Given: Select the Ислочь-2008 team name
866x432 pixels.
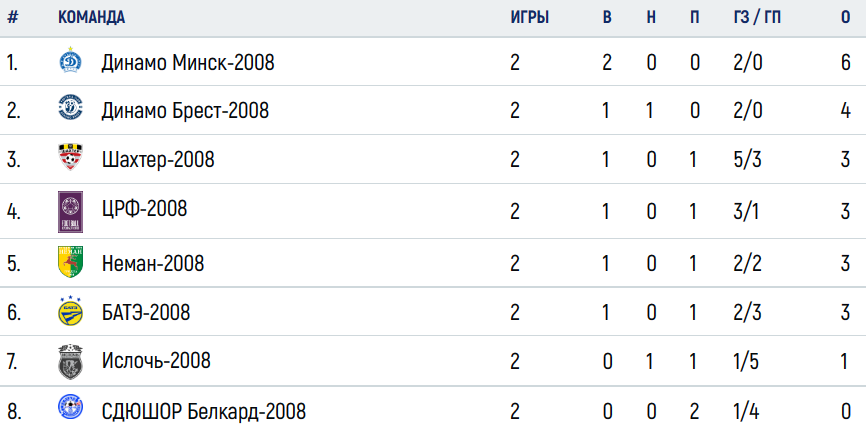Looking at the screenshot, I should (x=156, y=361).
